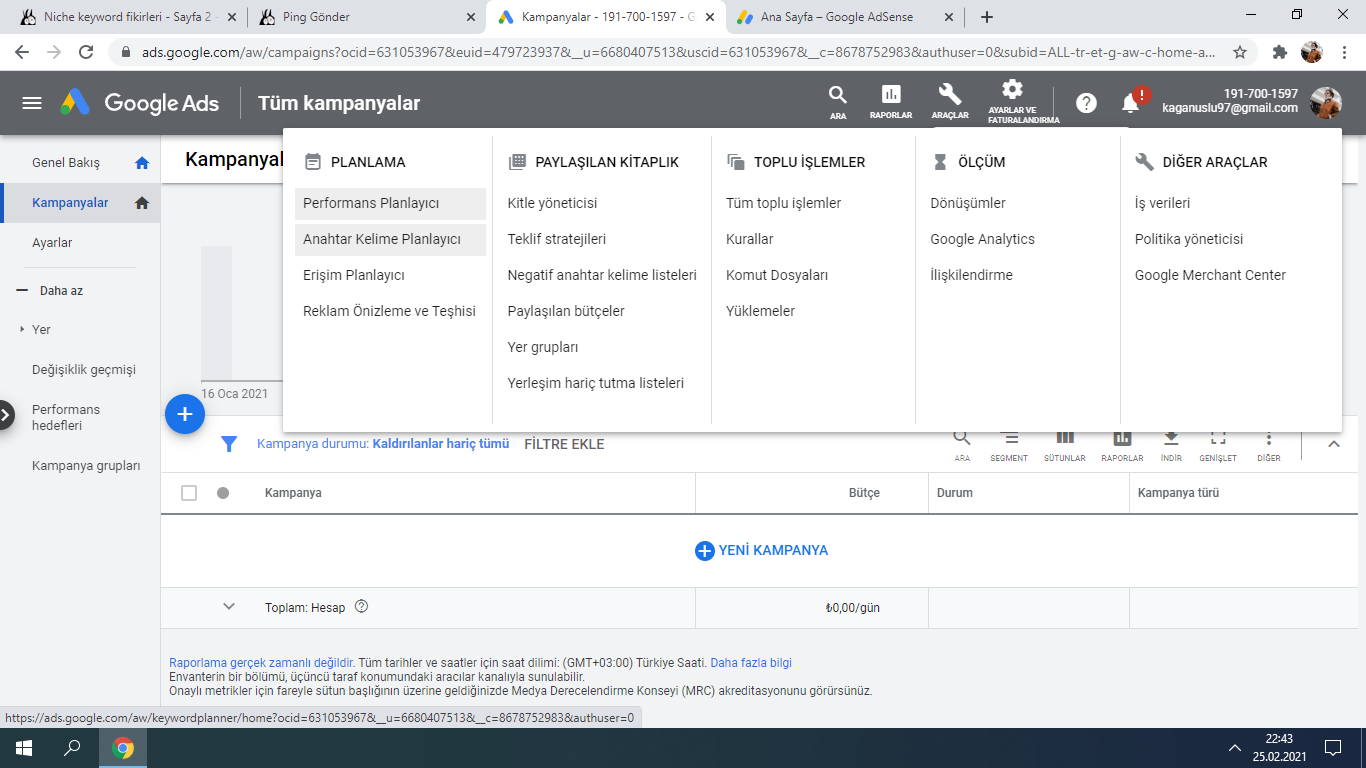This screenshot has height=768, width=1366.
Task: Select Tüm toplu işlemler
Action: click(783, 203)
